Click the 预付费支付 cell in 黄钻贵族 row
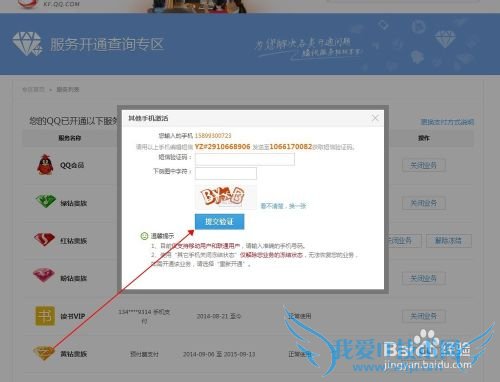The width and height of the screenshot is (500, 382). (144, 354)
